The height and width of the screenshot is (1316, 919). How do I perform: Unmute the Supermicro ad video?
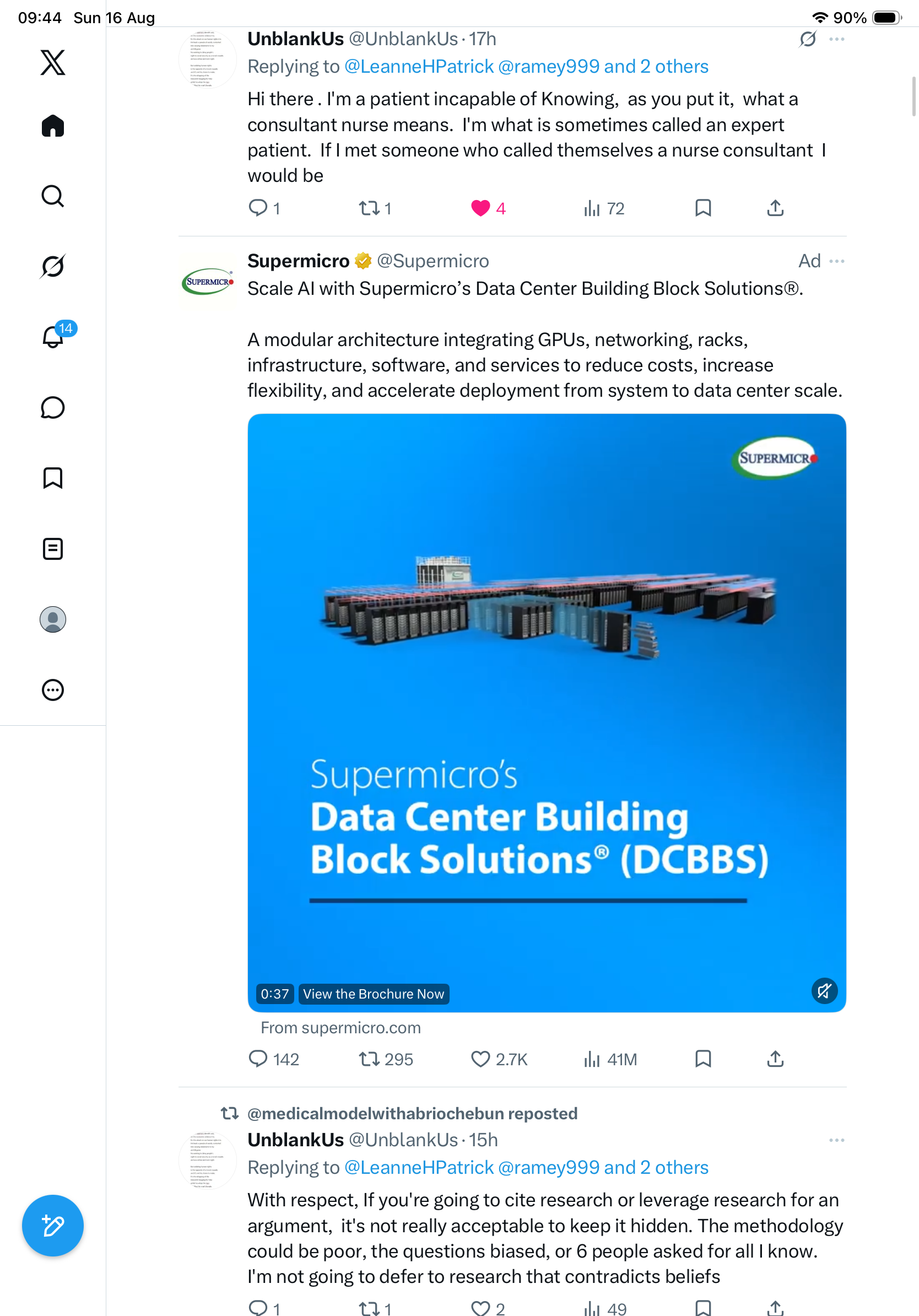click(x=824, y=991)
